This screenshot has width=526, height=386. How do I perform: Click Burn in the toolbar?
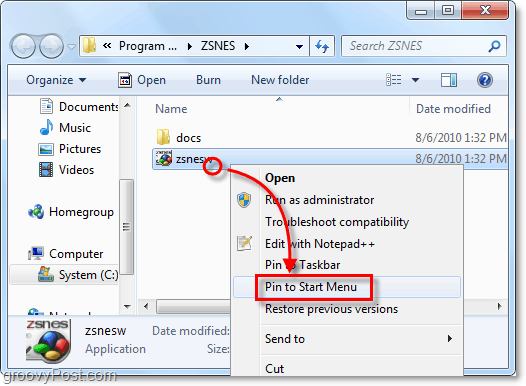click(208, 80)
